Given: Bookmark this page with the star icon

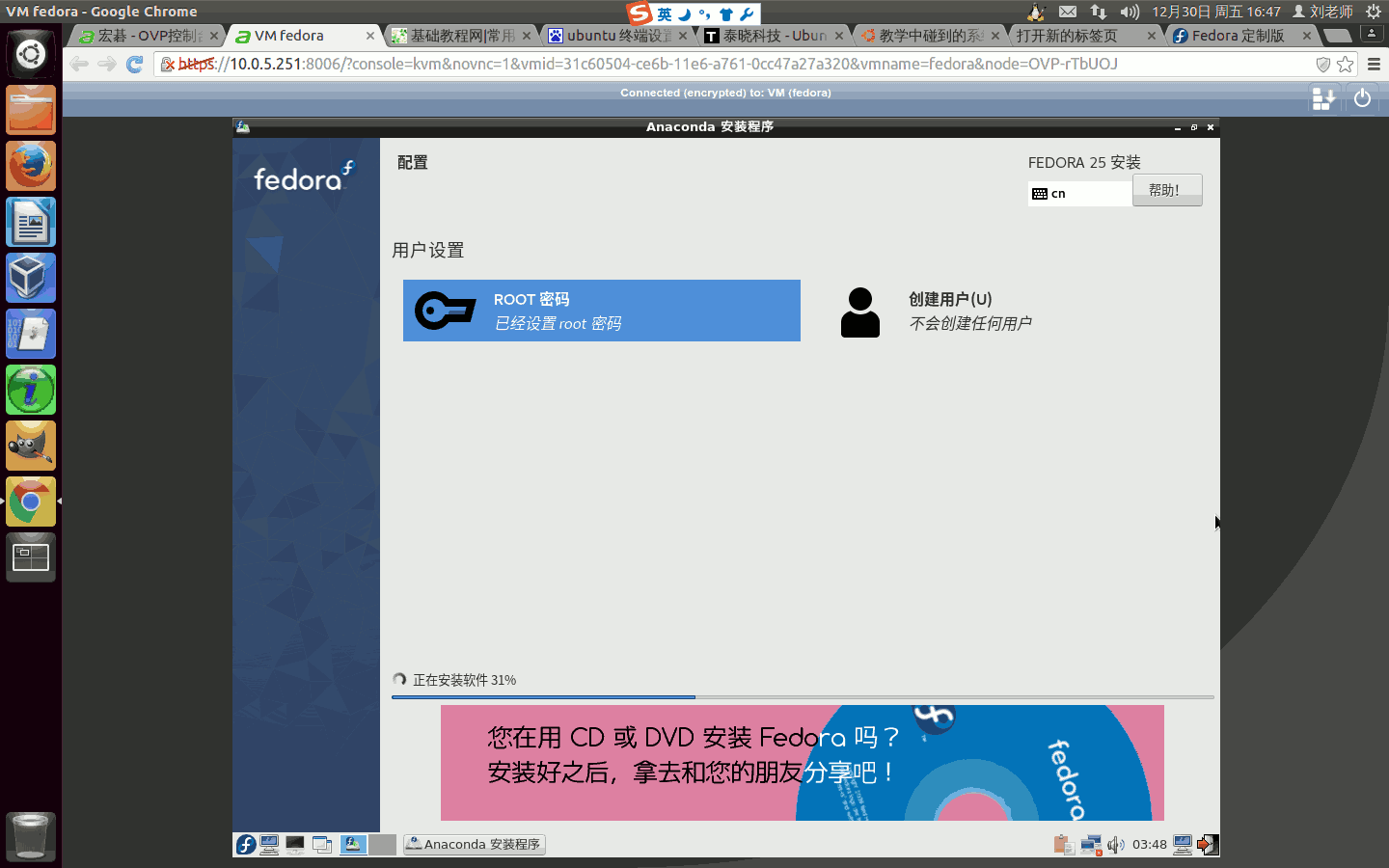Looking at the screenshot, I should click(1346, 65).
